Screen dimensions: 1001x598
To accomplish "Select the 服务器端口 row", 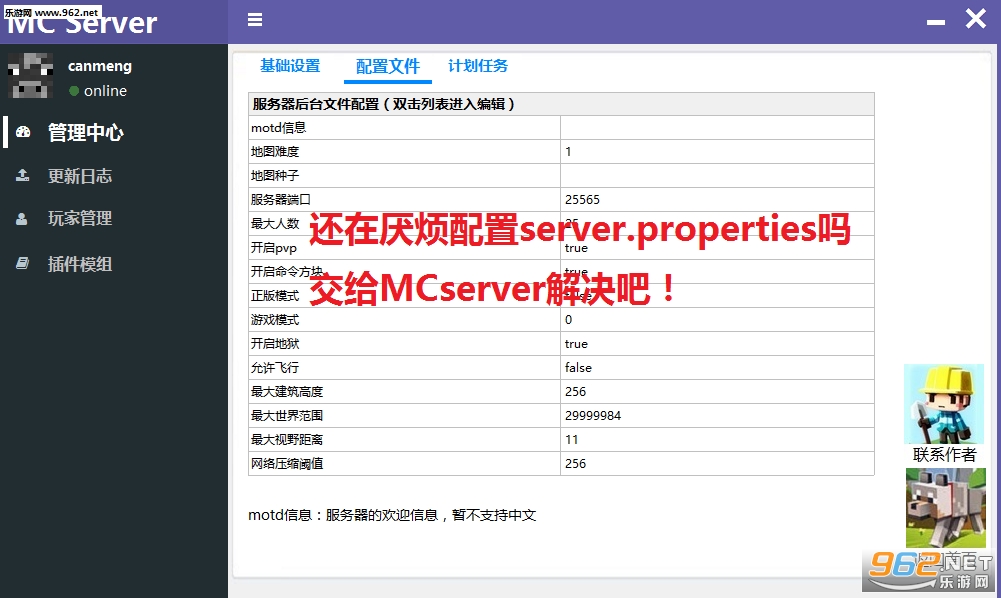I will (x=561, y=200).
